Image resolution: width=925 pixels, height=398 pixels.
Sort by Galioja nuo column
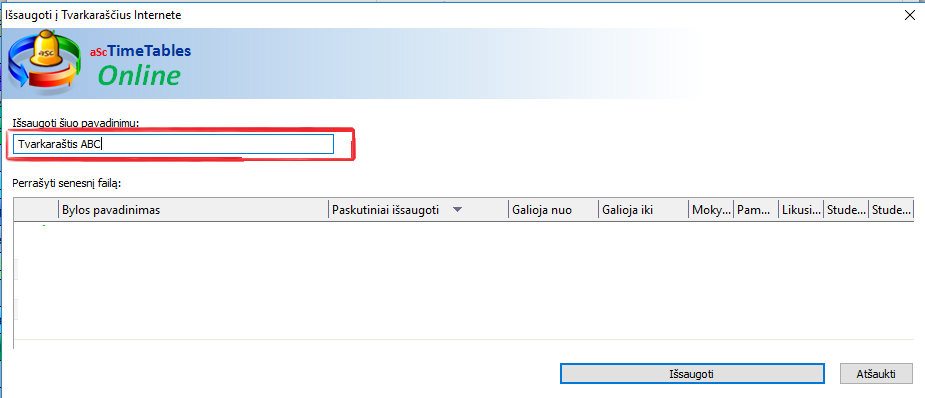pos(553,210)
